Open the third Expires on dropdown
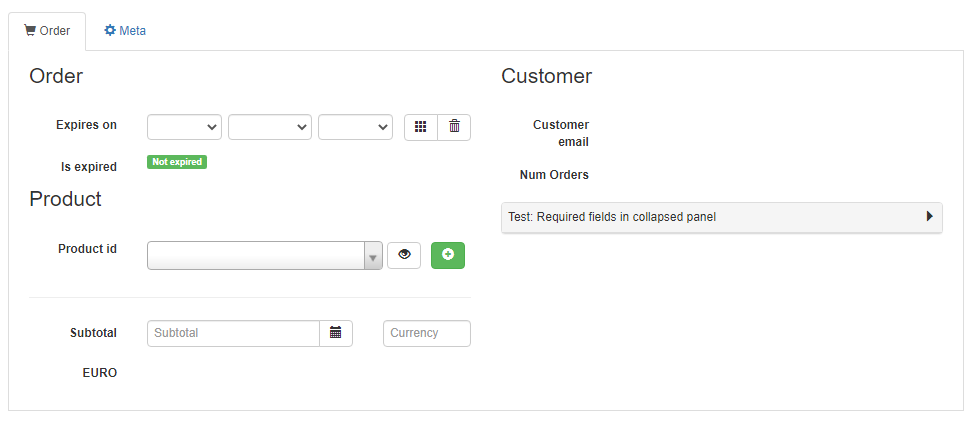978x426 pixels. [355, 127]
